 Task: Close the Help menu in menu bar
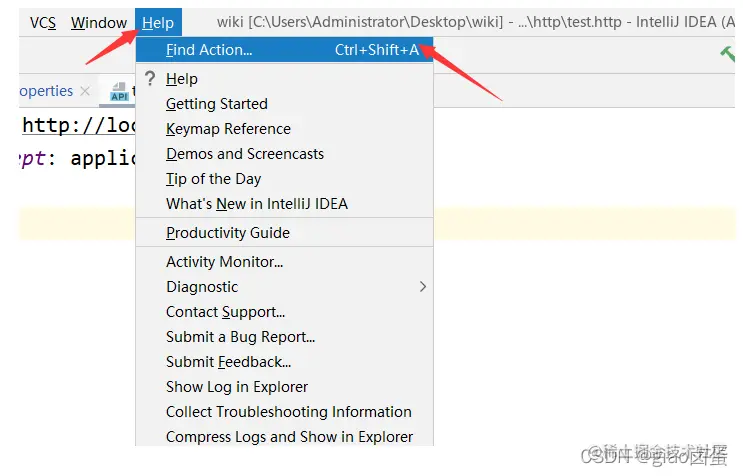(158, 22)
